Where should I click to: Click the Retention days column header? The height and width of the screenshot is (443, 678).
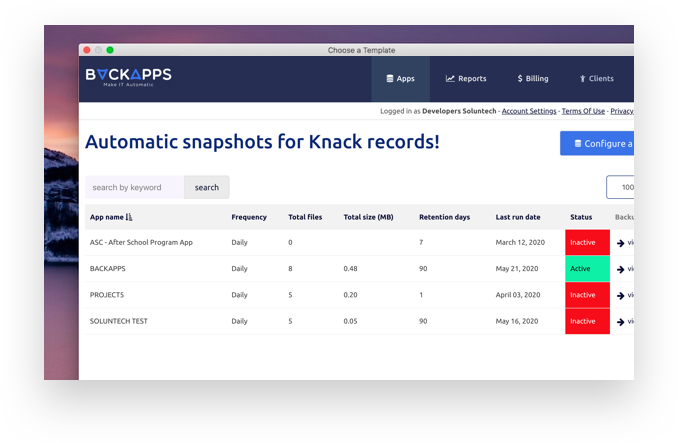(x=444, y=217)
